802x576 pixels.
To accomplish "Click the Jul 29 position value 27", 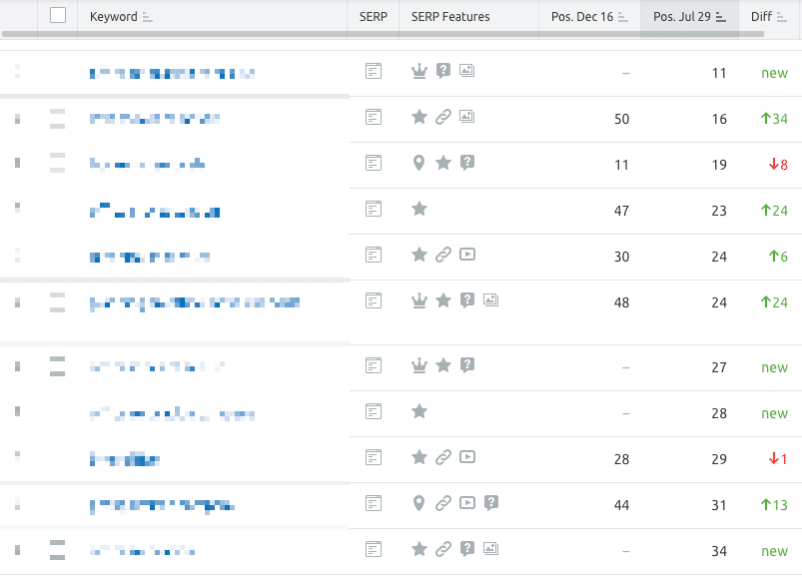I will [719, 368].
